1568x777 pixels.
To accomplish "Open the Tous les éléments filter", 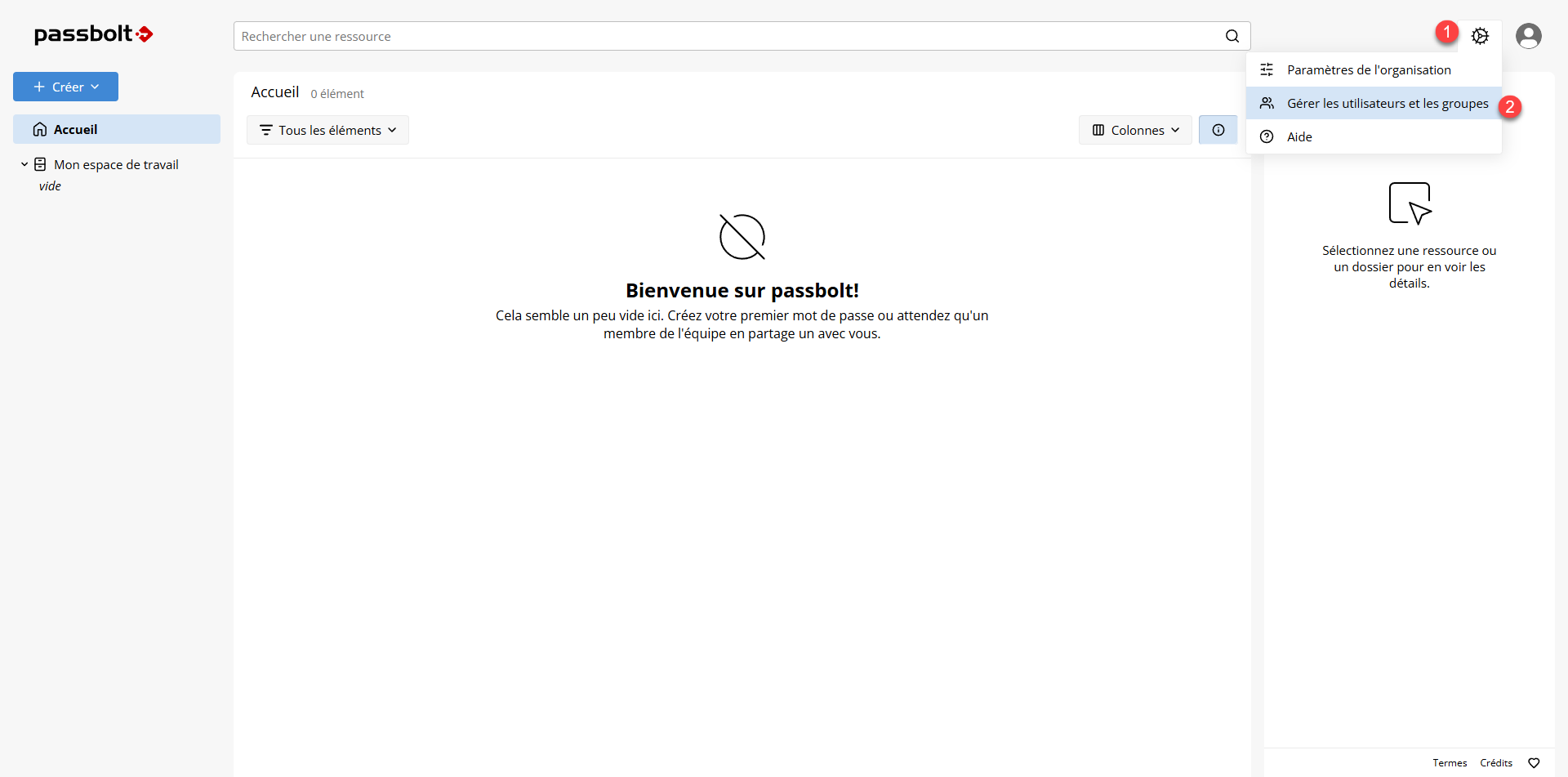I will (327, 130).
